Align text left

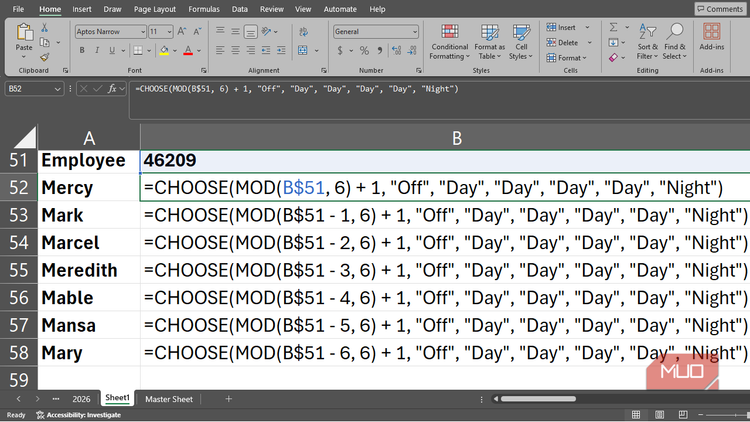click(220, 50)
